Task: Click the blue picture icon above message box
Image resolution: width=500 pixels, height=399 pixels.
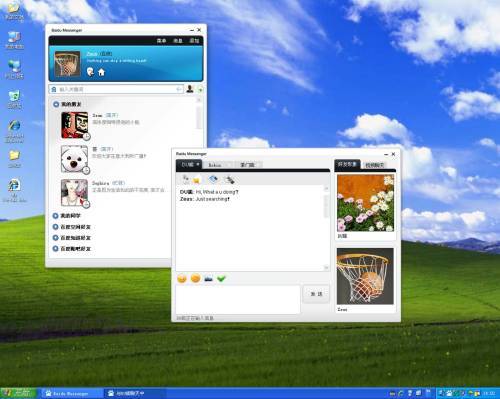Action: pyautogui.click(x=209, y=278)
